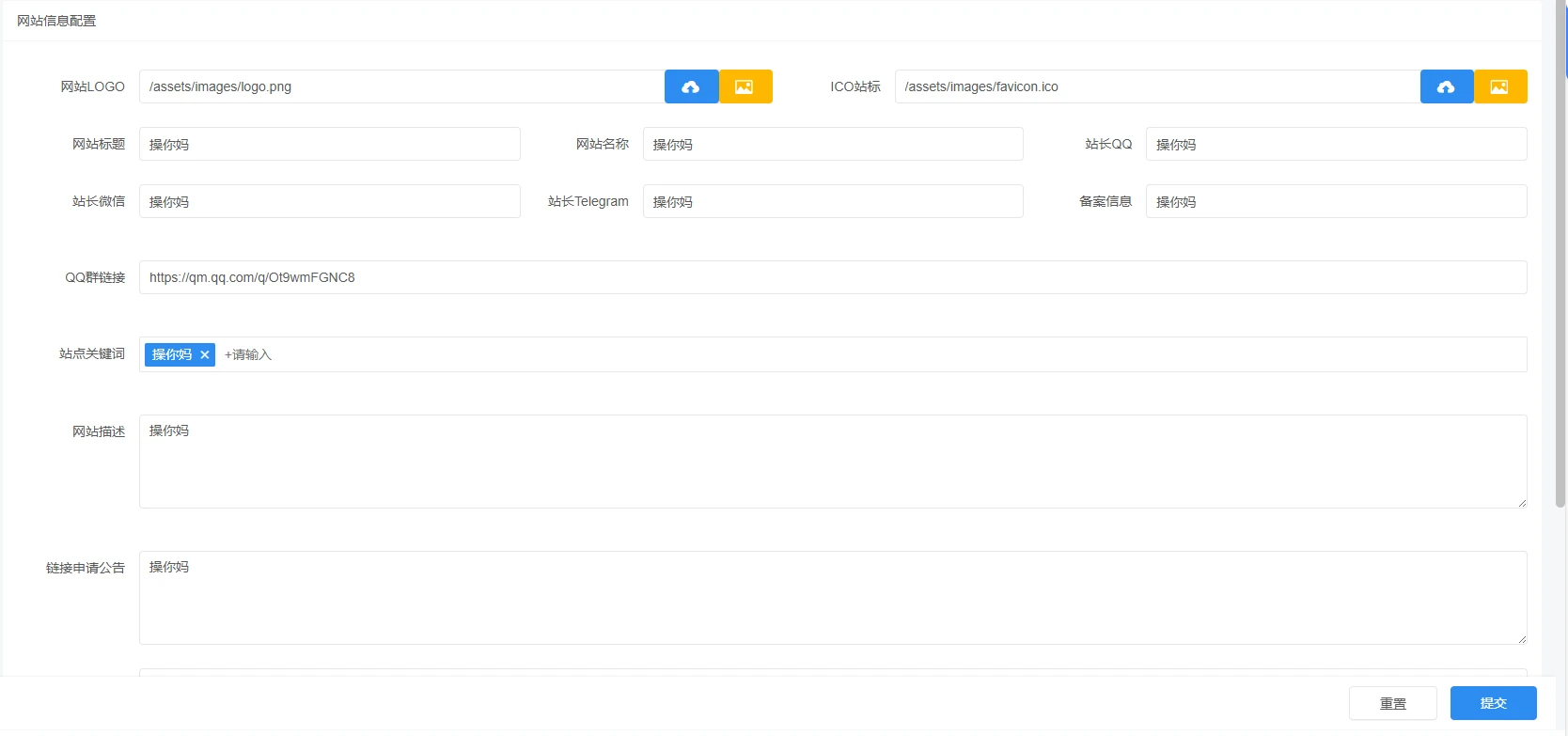The width and height of the screenshot is (1568, 736).
Task: Submit the form with the 提交 button
Action: coord(1493,703)
